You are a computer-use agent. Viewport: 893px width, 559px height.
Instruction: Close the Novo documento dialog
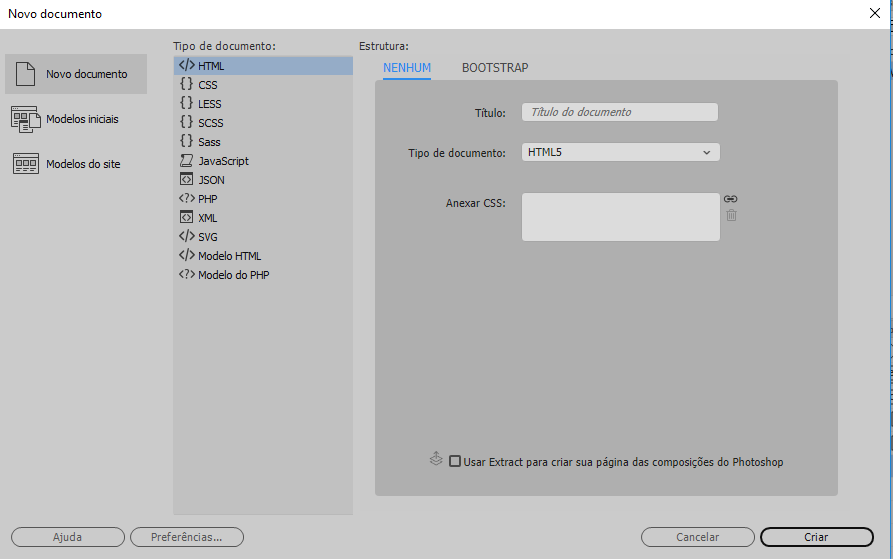coord(875,13)
